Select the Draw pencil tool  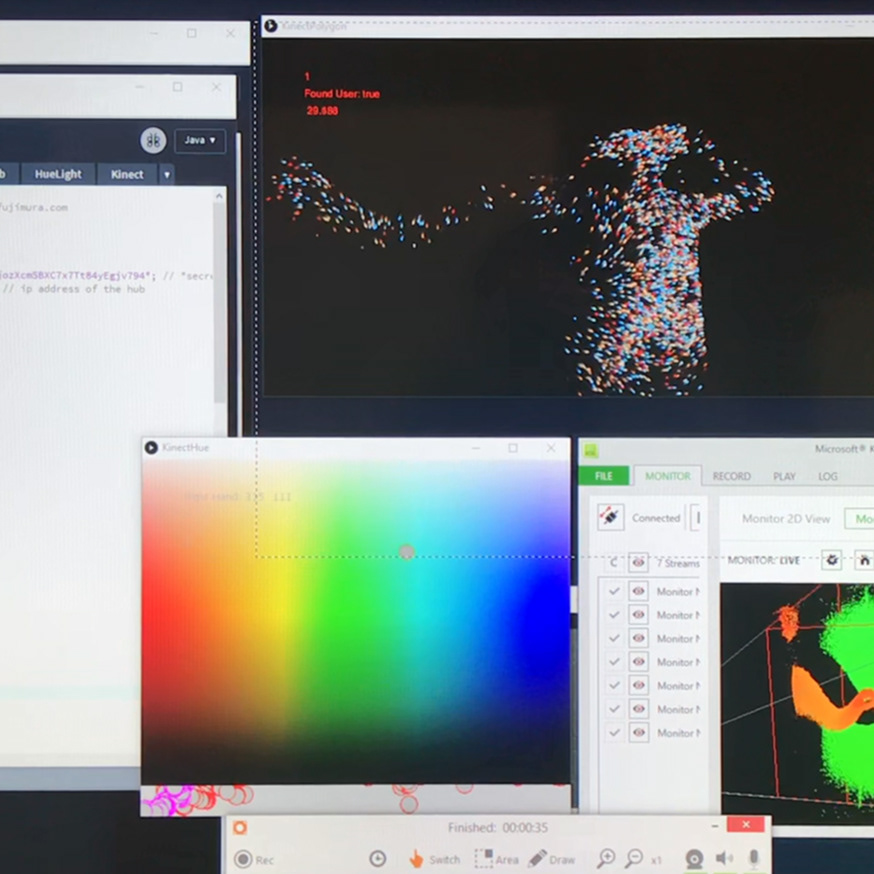click(538, 858)
